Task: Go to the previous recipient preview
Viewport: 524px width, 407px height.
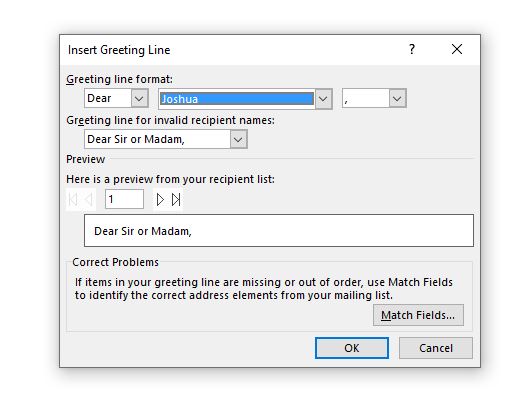Action: 89,199
